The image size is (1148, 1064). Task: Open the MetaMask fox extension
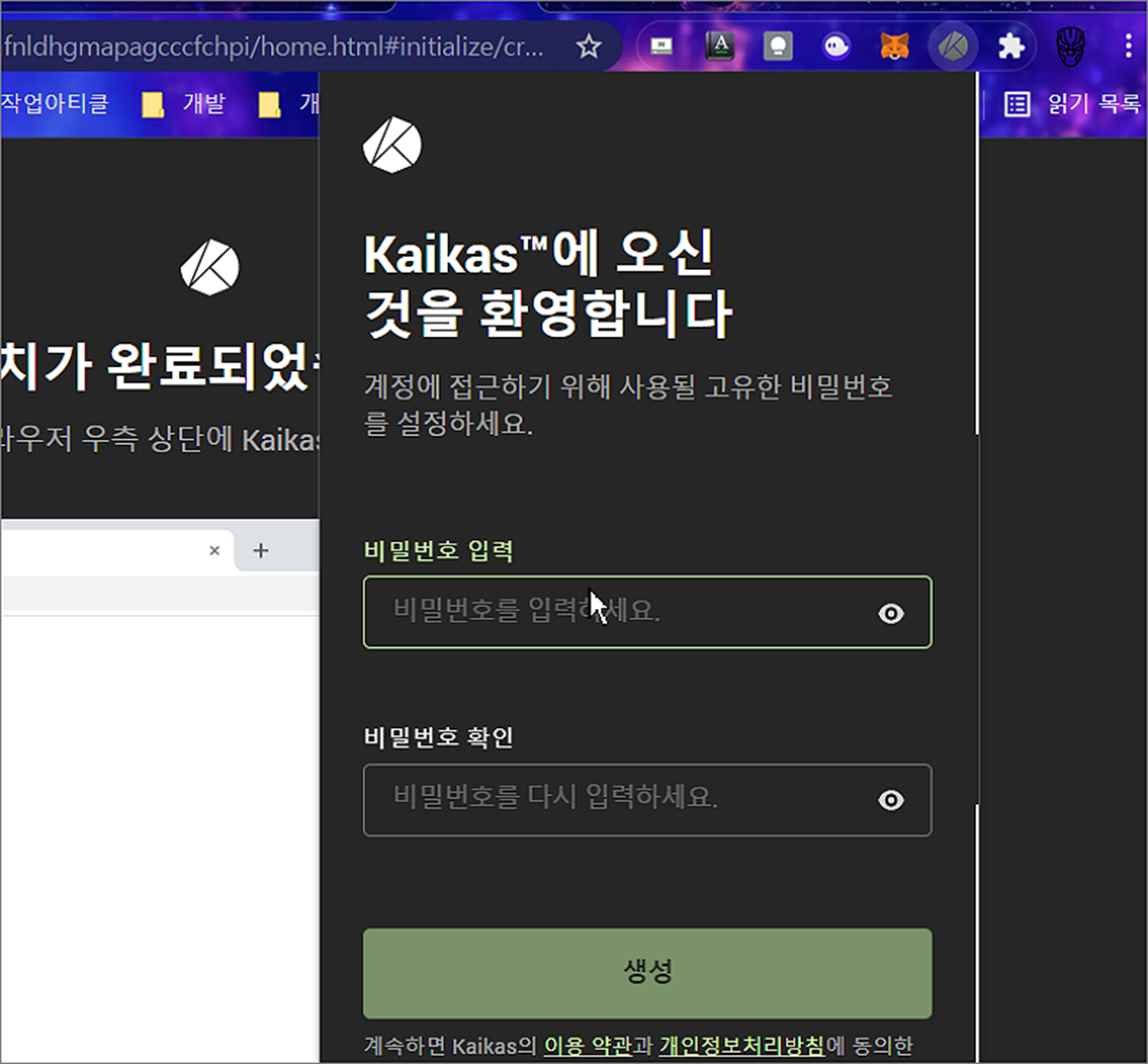[x=894, y=46]
